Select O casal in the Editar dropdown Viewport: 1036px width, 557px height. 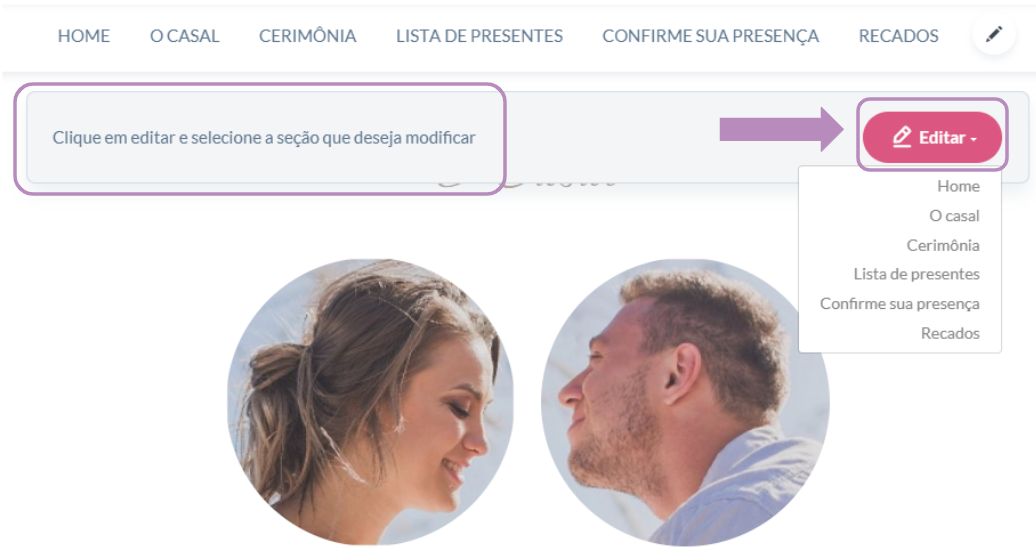[x=954, y=216]
